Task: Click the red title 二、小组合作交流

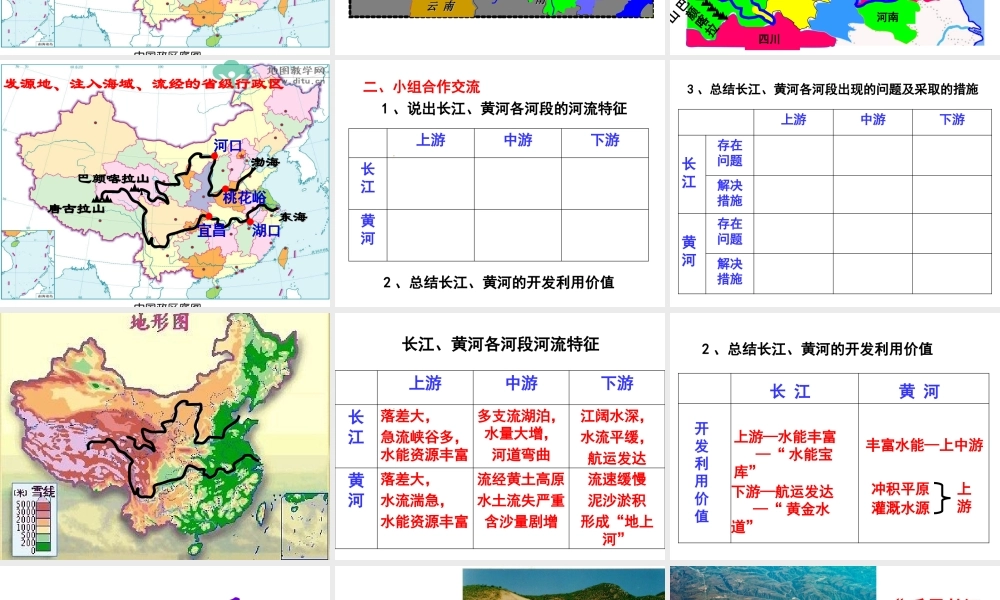Action: (x=422, y=87)
